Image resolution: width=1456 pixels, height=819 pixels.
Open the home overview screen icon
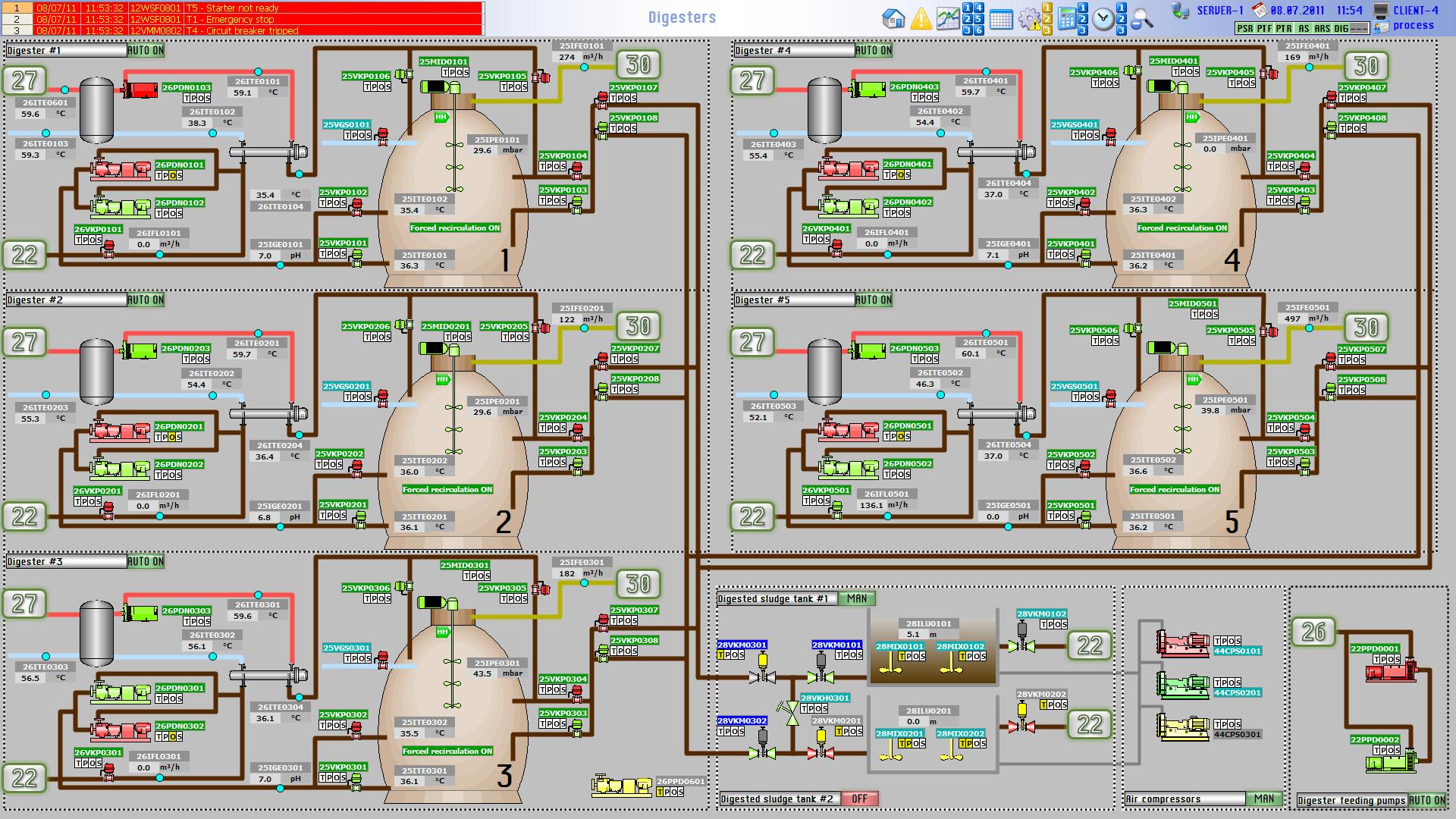(x=894, y=19)
